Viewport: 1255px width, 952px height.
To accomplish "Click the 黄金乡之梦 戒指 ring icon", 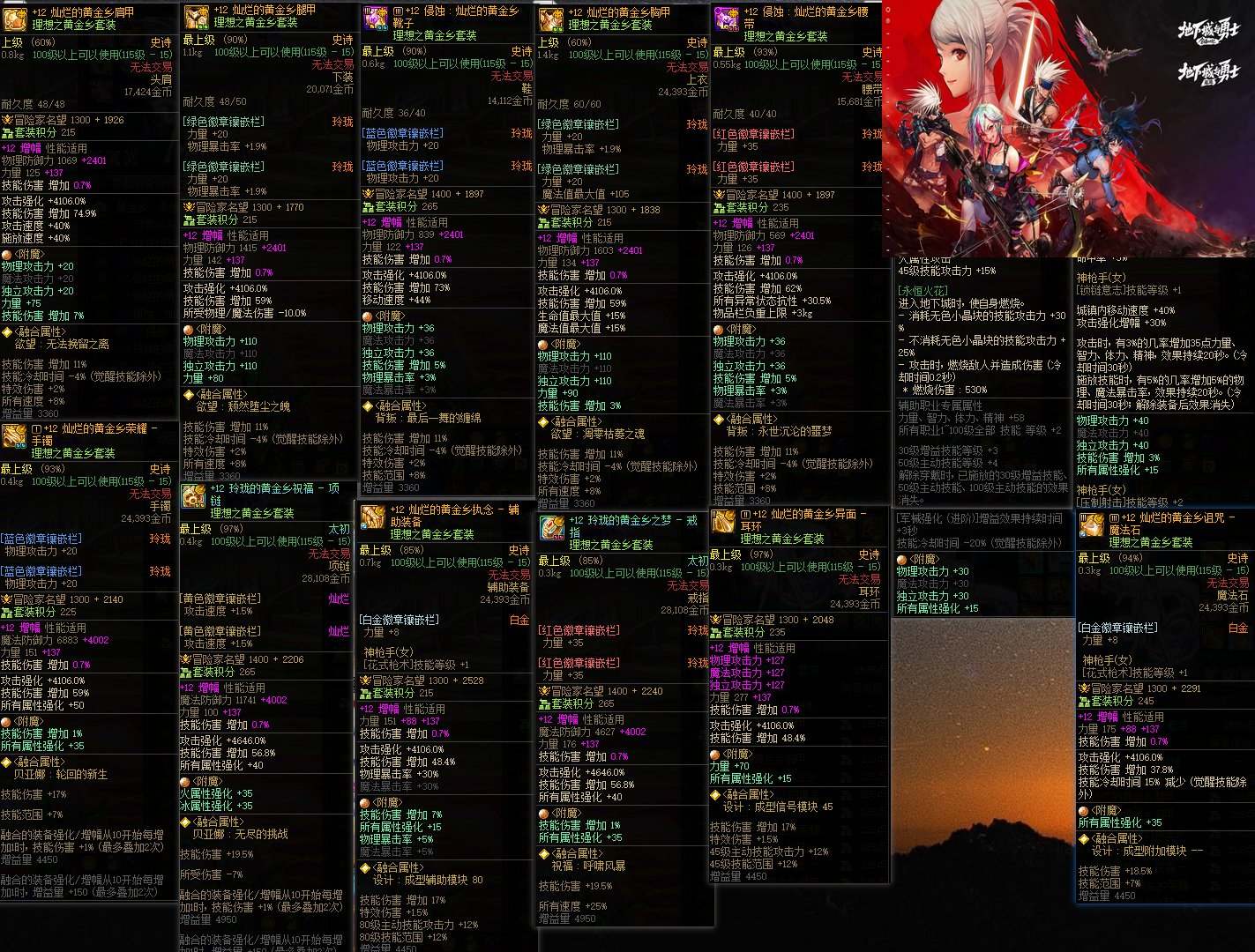I will click(x=553, y=527).
